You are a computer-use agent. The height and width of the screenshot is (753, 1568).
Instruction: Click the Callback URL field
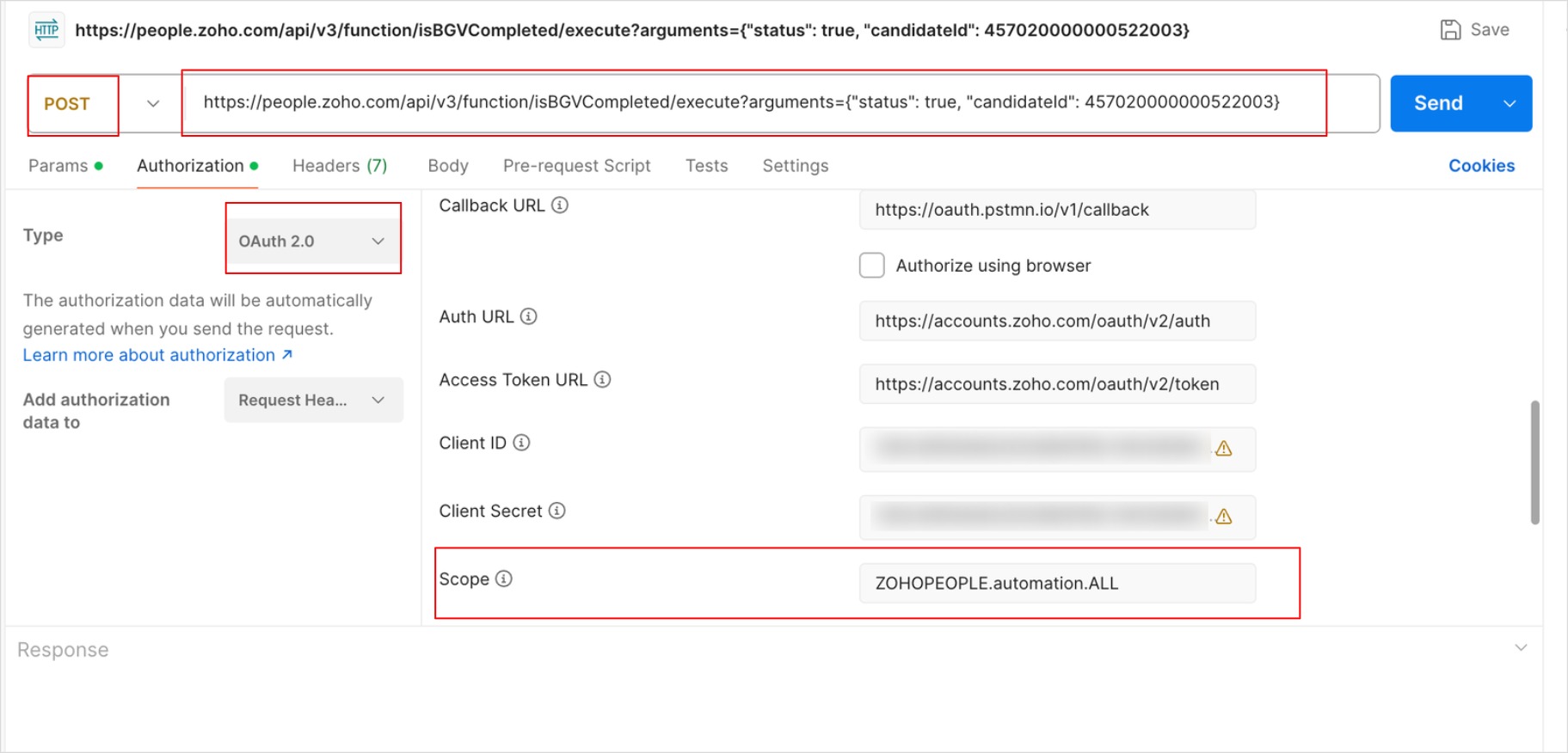pyautogui.click(x=1057, y=210)
